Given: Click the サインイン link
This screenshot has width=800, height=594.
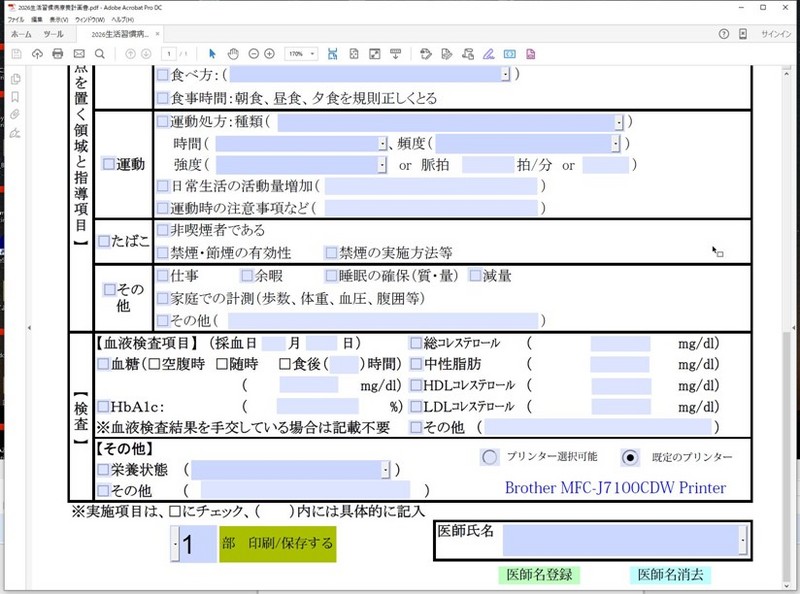Looking at the screenshot, I should click(776, 34).
